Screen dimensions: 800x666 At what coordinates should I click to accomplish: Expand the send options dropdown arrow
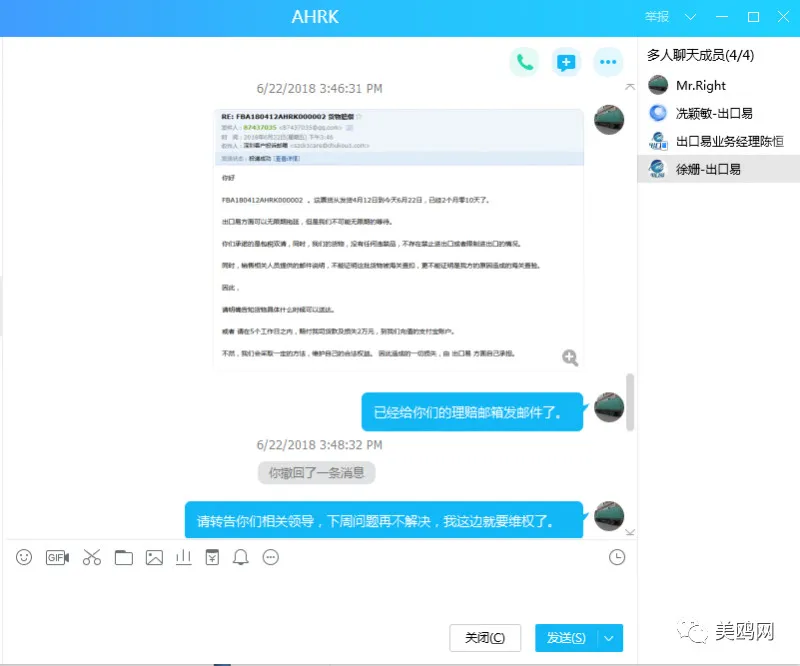click(609, 638)
